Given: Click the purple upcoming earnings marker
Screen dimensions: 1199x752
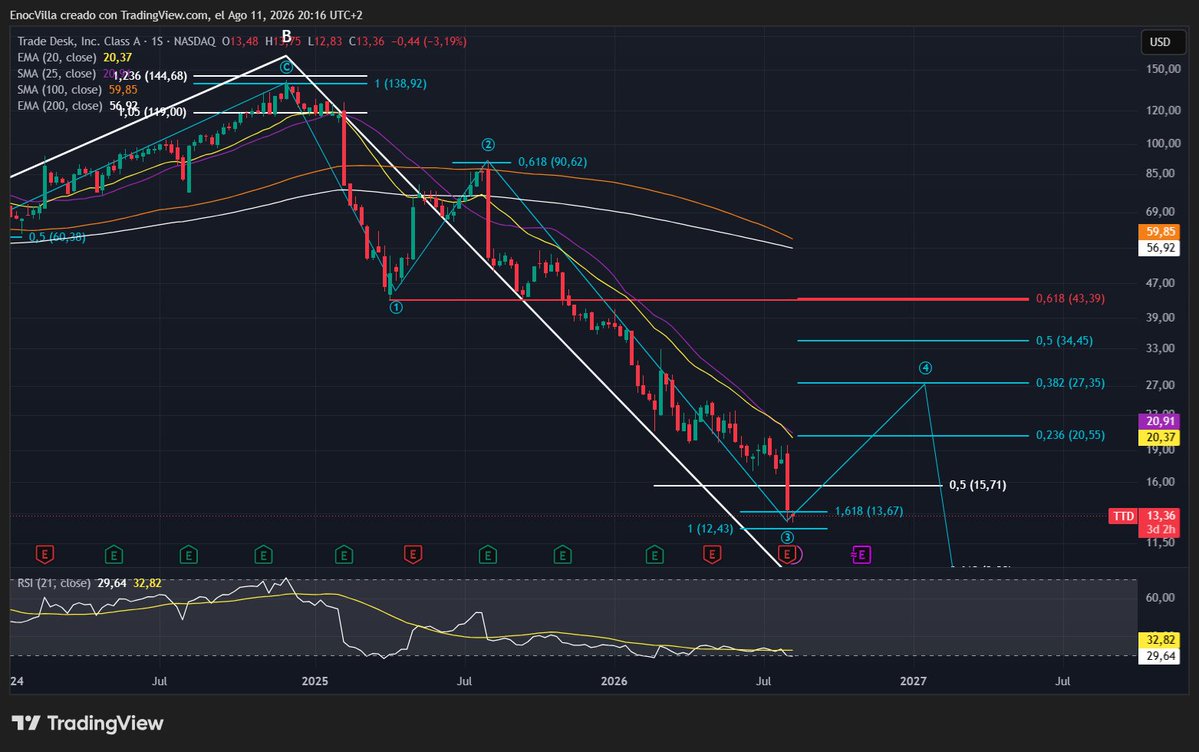Looking at the screenshot, I should pos(861,555).
